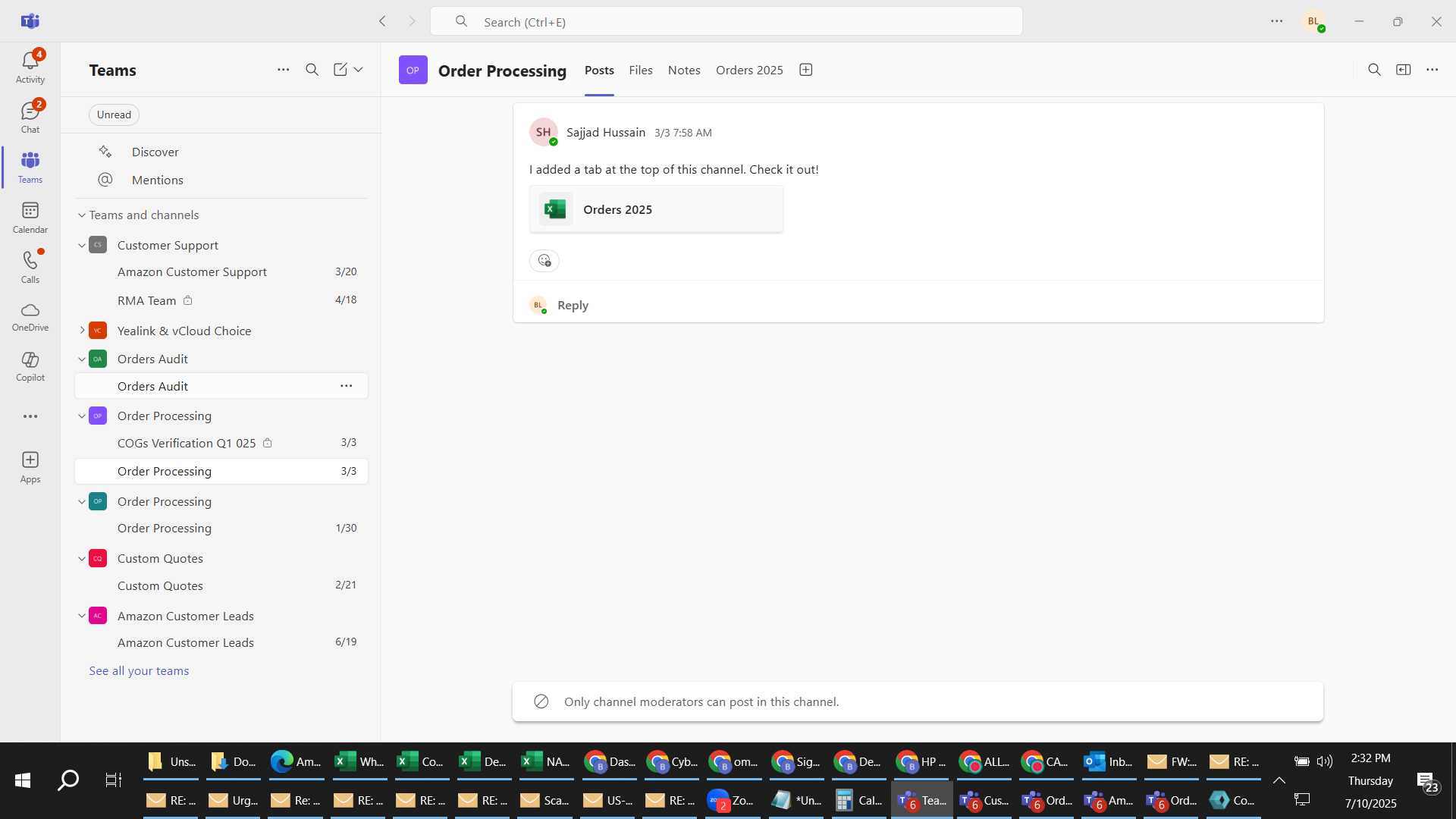1456x819 pixels.
Task: Start a new message compose icon
Action: pyautogui.click(x=340, y=70)
